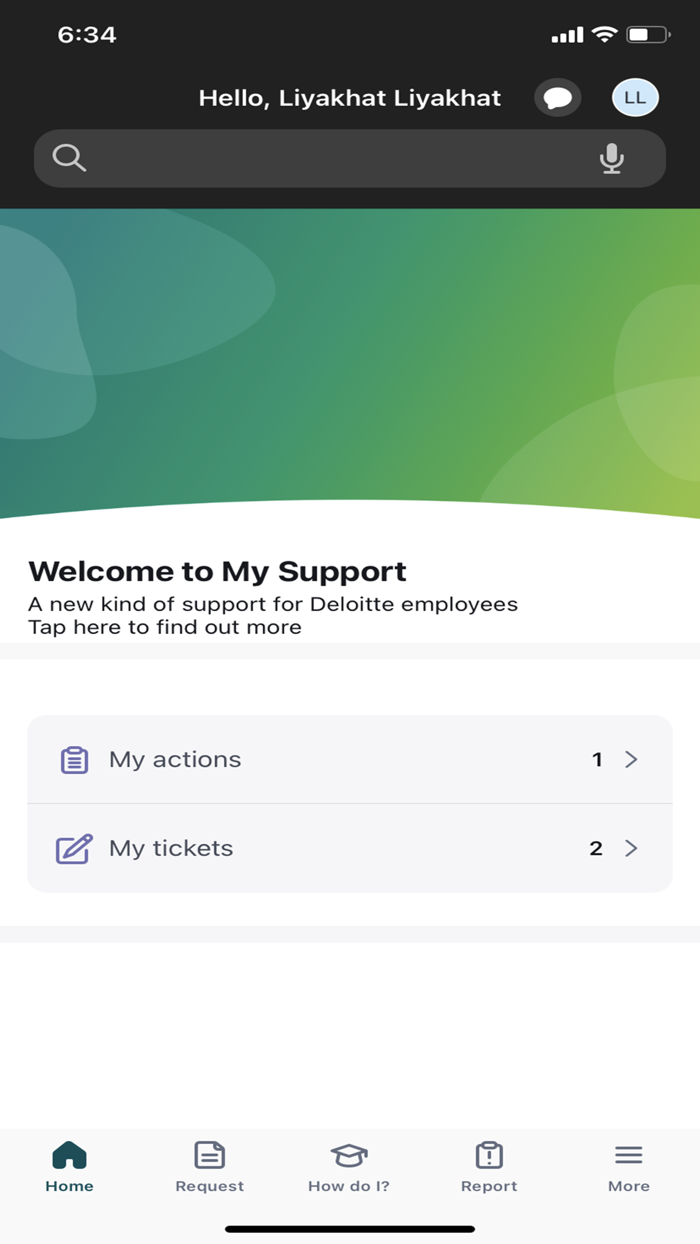
Task: Open the search magnifier icon
Action: [x=68, y=158]
